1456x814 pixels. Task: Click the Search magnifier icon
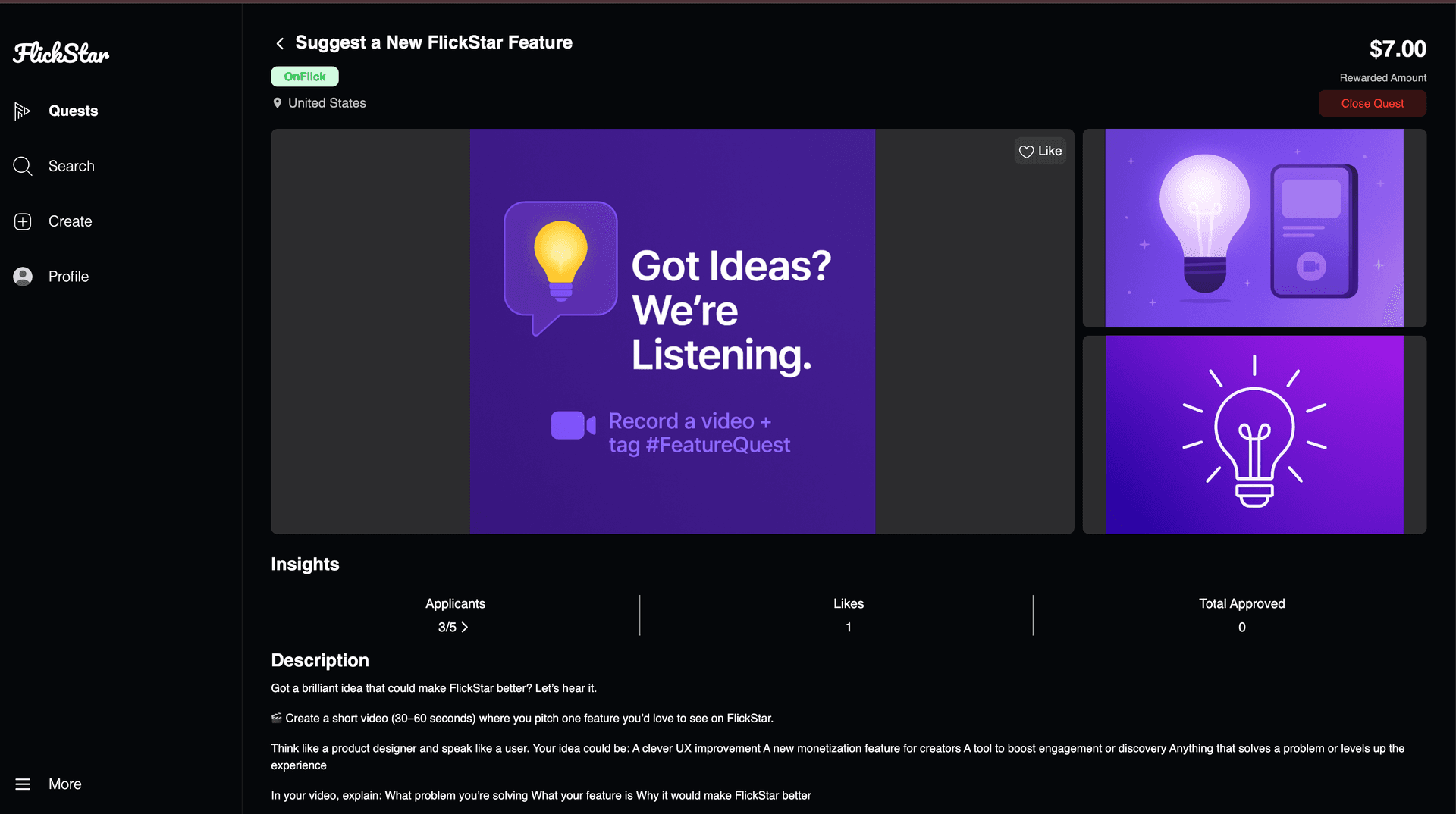tap(23, 166)
